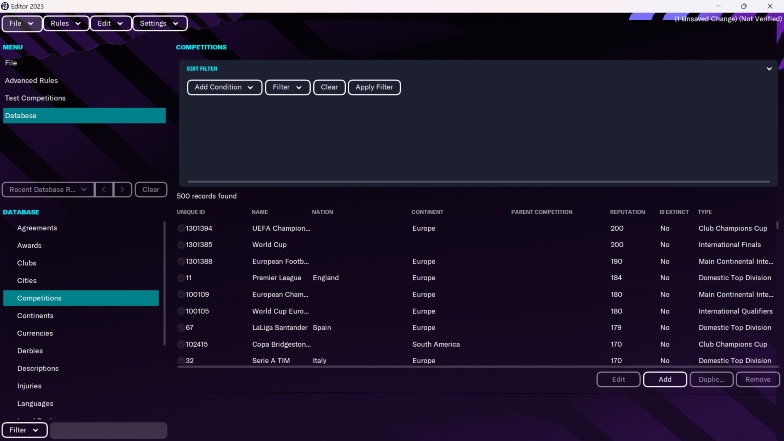The image size is (784, 441).
Task: Sort by the Type column header
Action: (704, 212)
